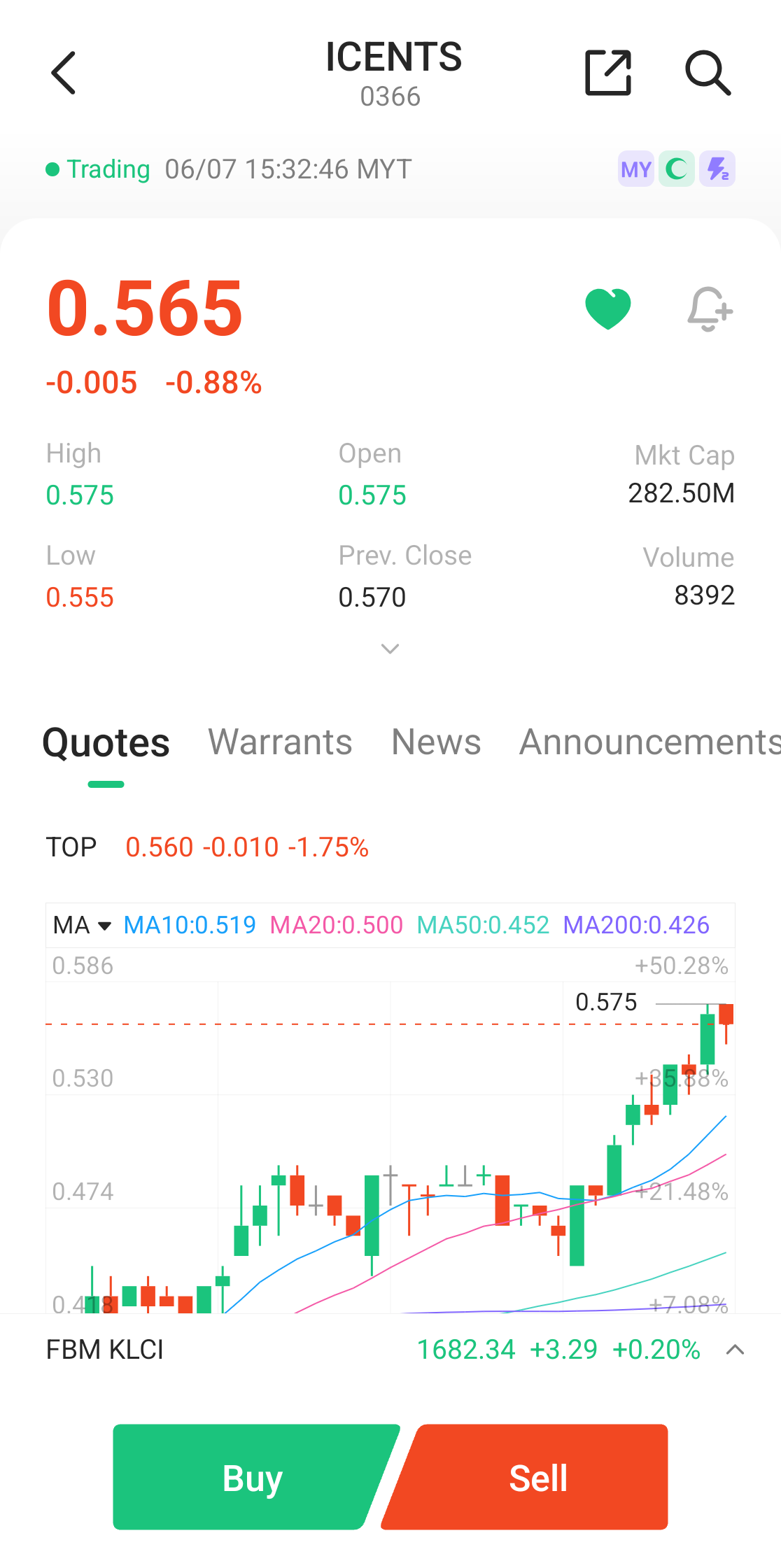Tap the green crescent Shariah badge
781x1568 pixels.
tap(677, 169)
